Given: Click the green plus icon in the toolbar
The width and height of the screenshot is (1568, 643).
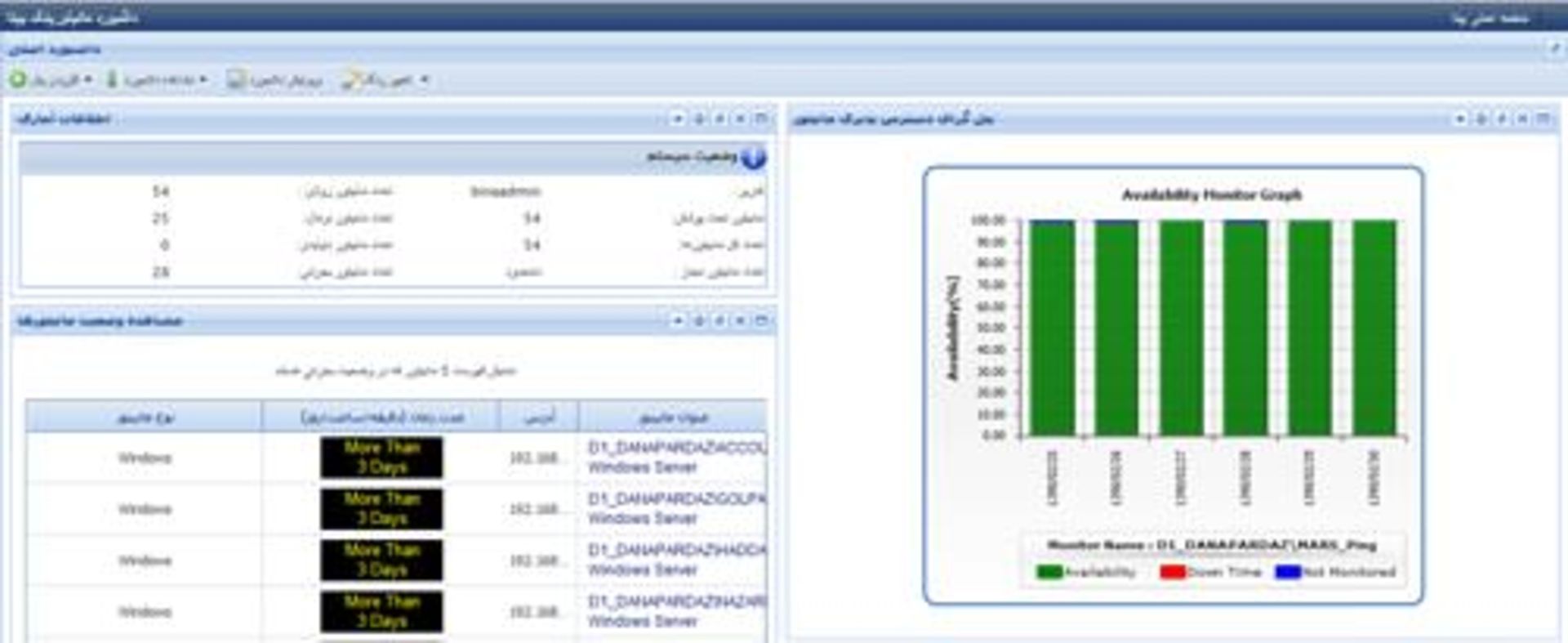Looking at the screenshot, I should pyautogui.click(x=18, y=79).
